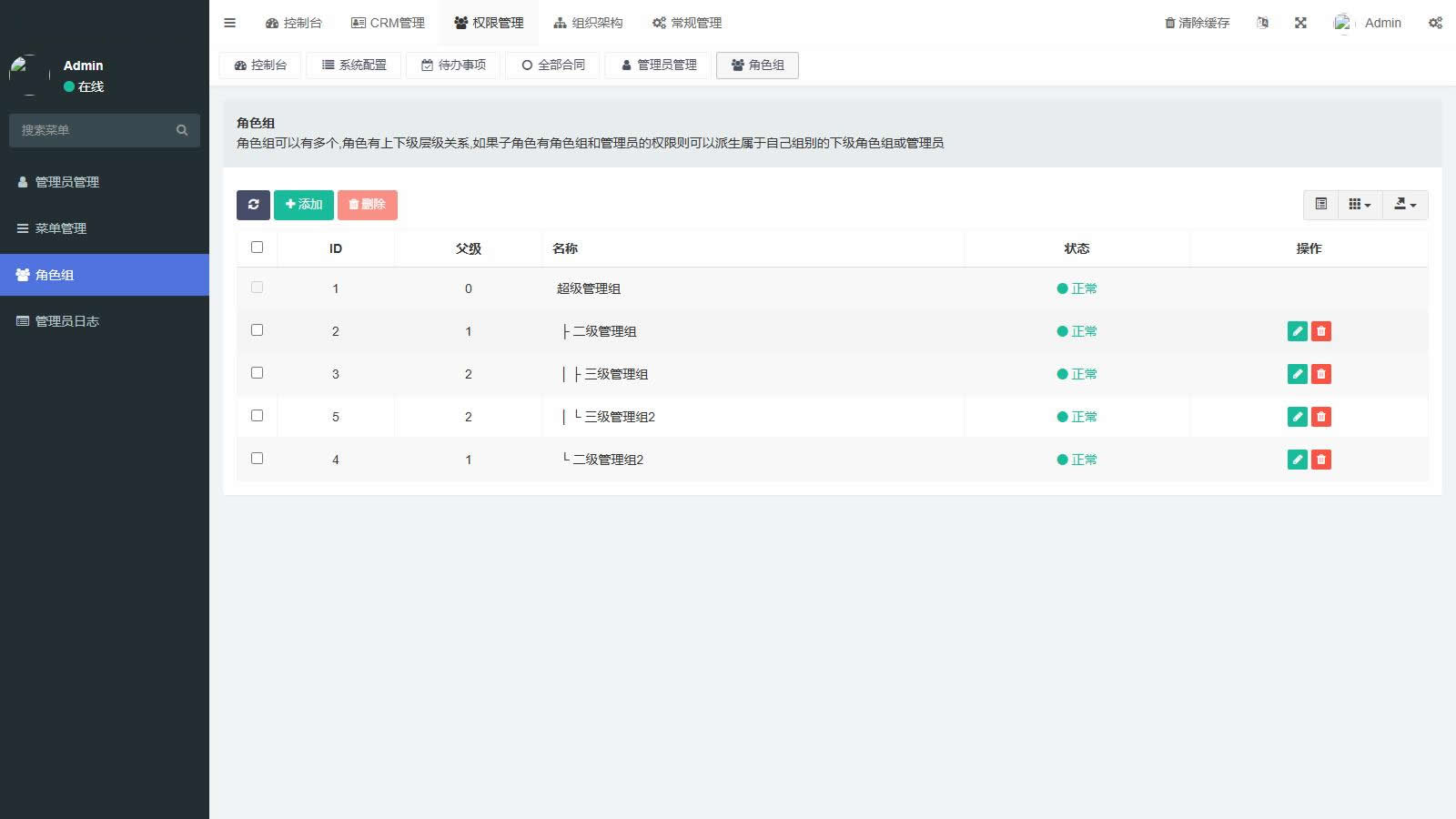1456x819 pixels.
Task: Delete the 三级管理组2 row via trash icon
Action: pyautogui.click(x=1321, y=417)
